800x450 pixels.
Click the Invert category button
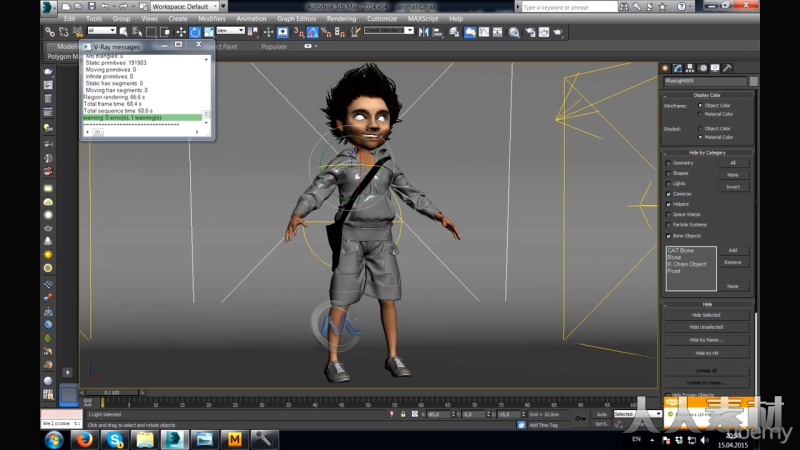pyautogui.click(x=733, y=187)
